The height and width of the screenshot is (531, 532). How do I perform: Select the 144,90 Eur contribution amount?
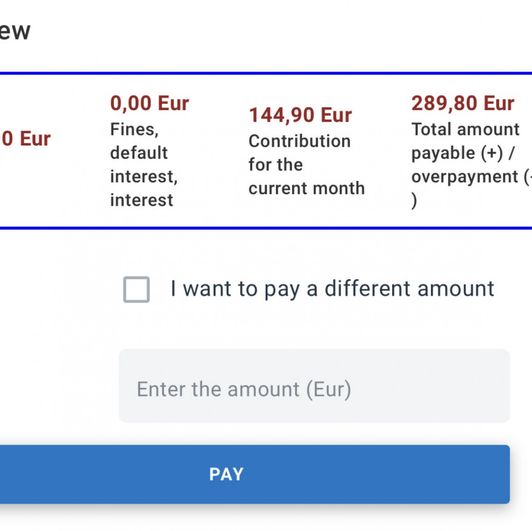pos(300,115)
